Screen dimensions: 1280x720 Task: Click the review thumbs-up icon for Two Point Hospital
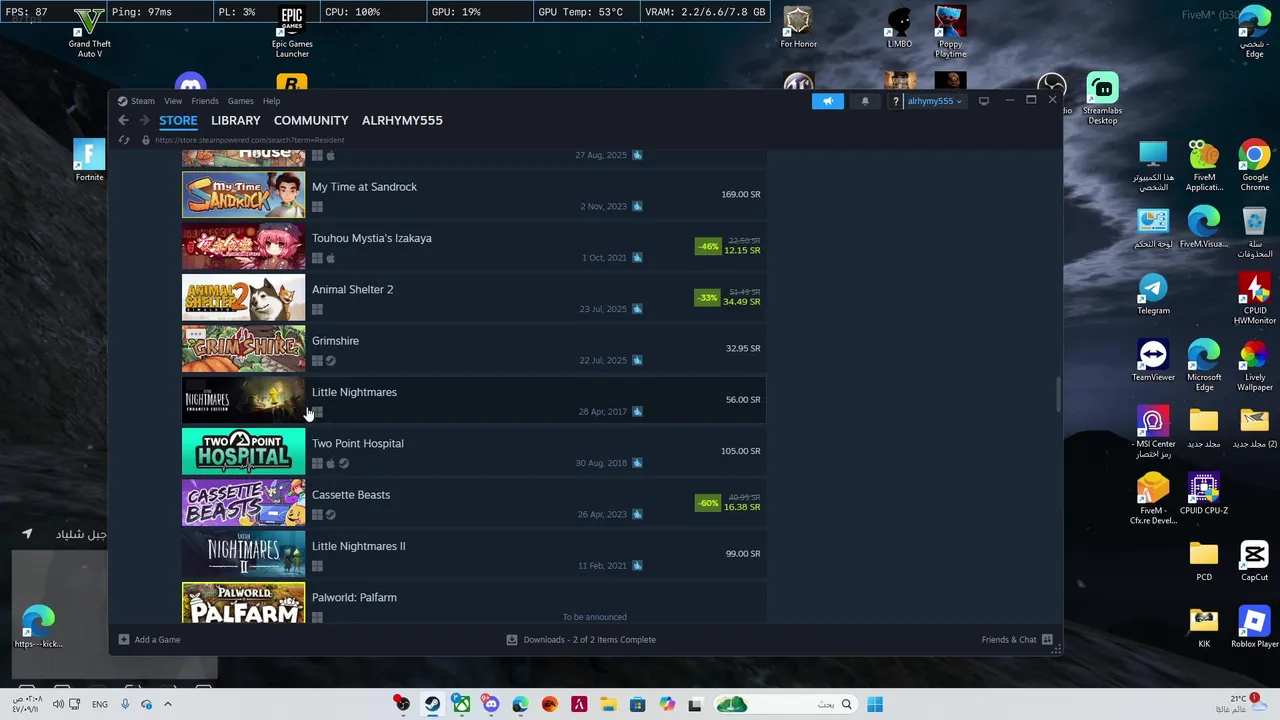pyautogui.click(x=637, y=463)
